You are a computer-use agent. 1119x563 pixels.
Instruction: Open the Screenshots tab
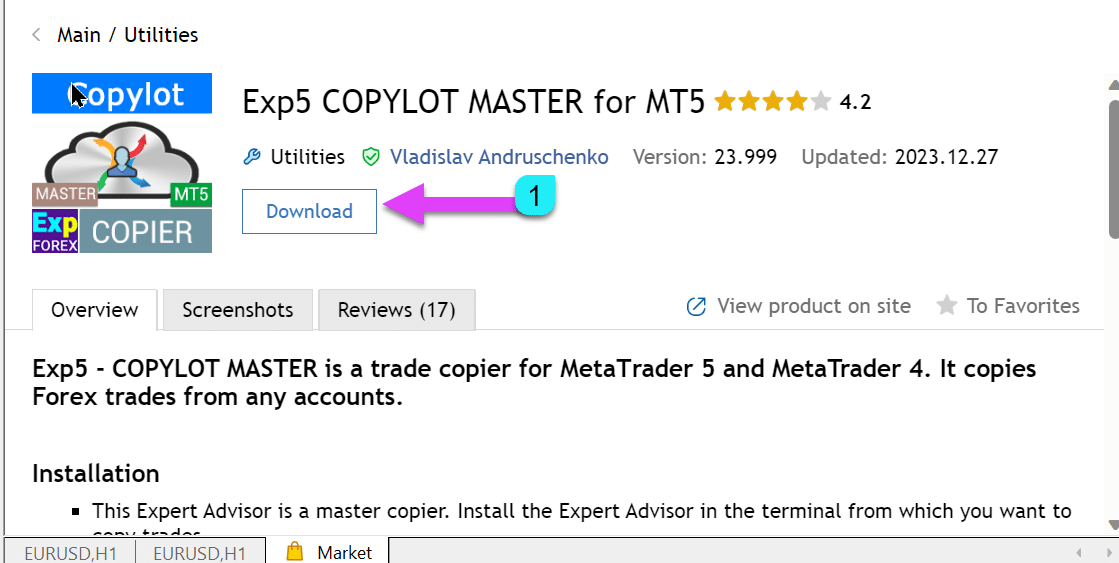click(x=238, y=310)
